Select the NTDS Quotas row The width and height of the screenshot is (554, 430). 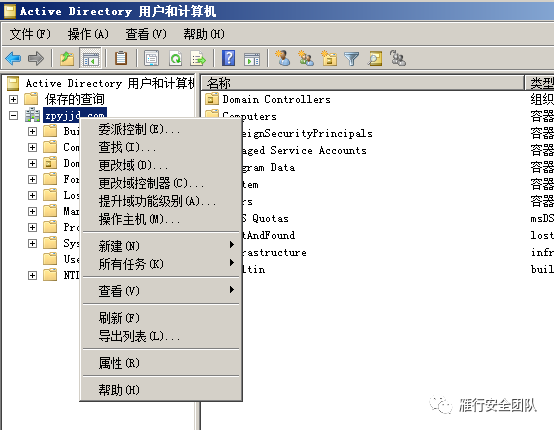tap(265, 218)
